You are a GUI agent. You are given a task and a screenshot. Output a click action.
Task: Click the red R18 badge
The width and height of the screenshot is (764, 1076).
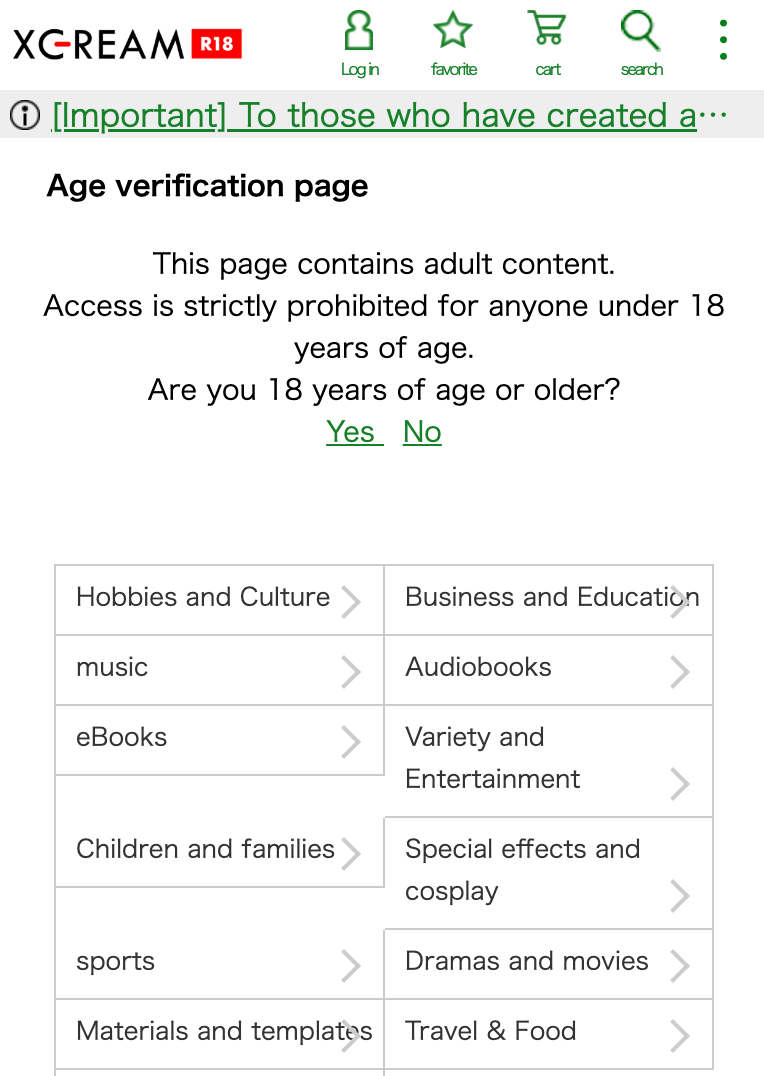[x=218, y=44]
